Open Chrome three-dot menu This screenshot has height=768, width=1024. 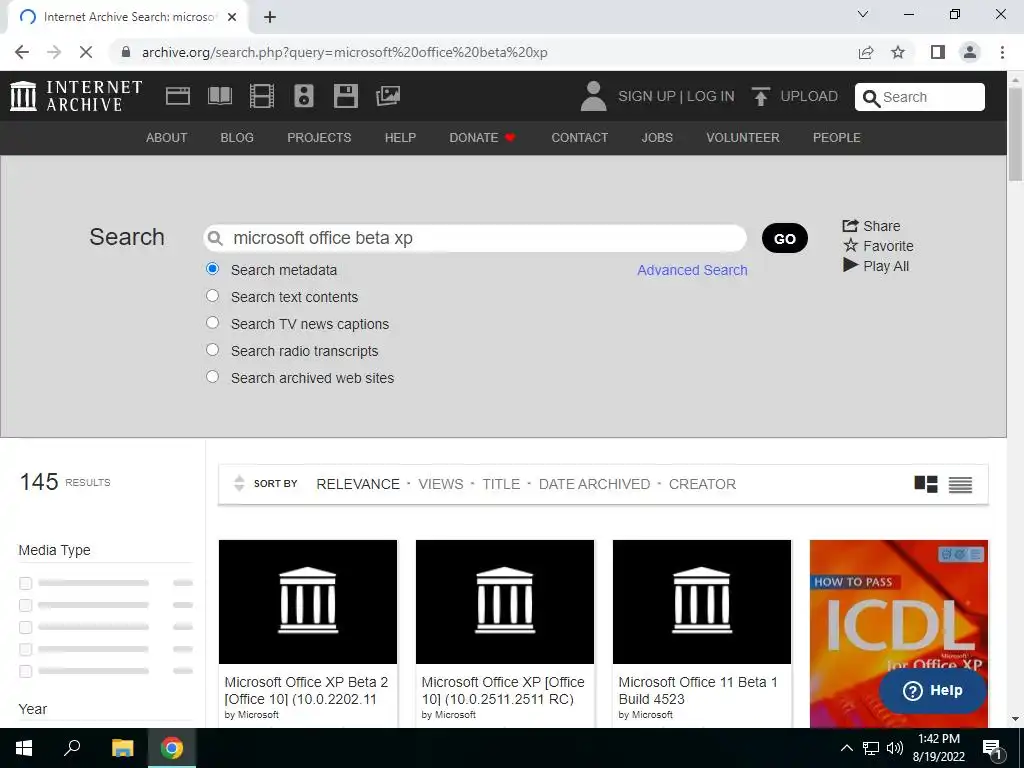click(x=1002, y=52)
